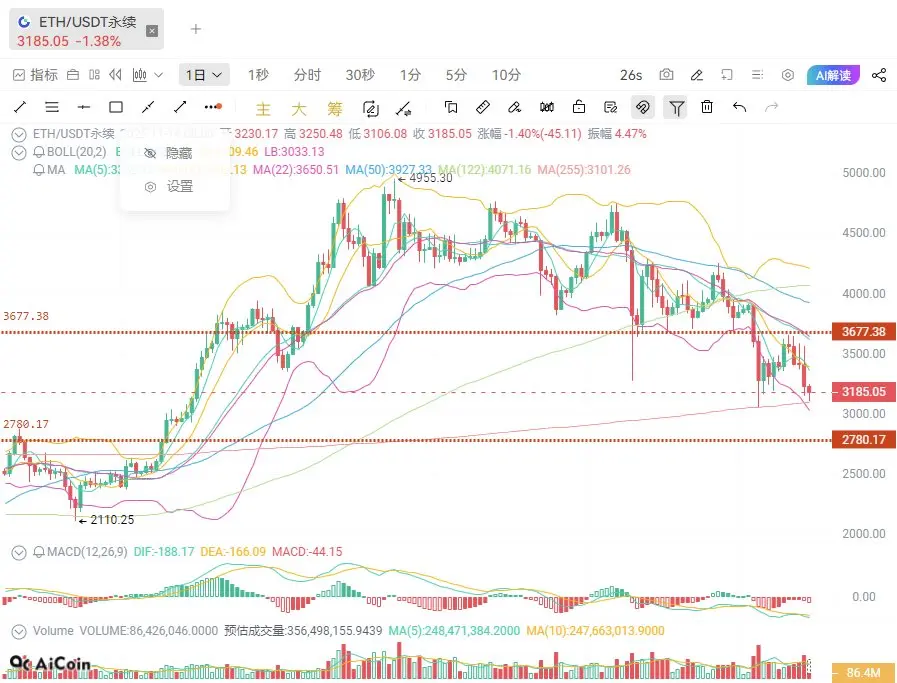This screenshot has width=897, height=683.
Task: Click the toolbox icon next to 指标
Action: click(x=73, y=75)
